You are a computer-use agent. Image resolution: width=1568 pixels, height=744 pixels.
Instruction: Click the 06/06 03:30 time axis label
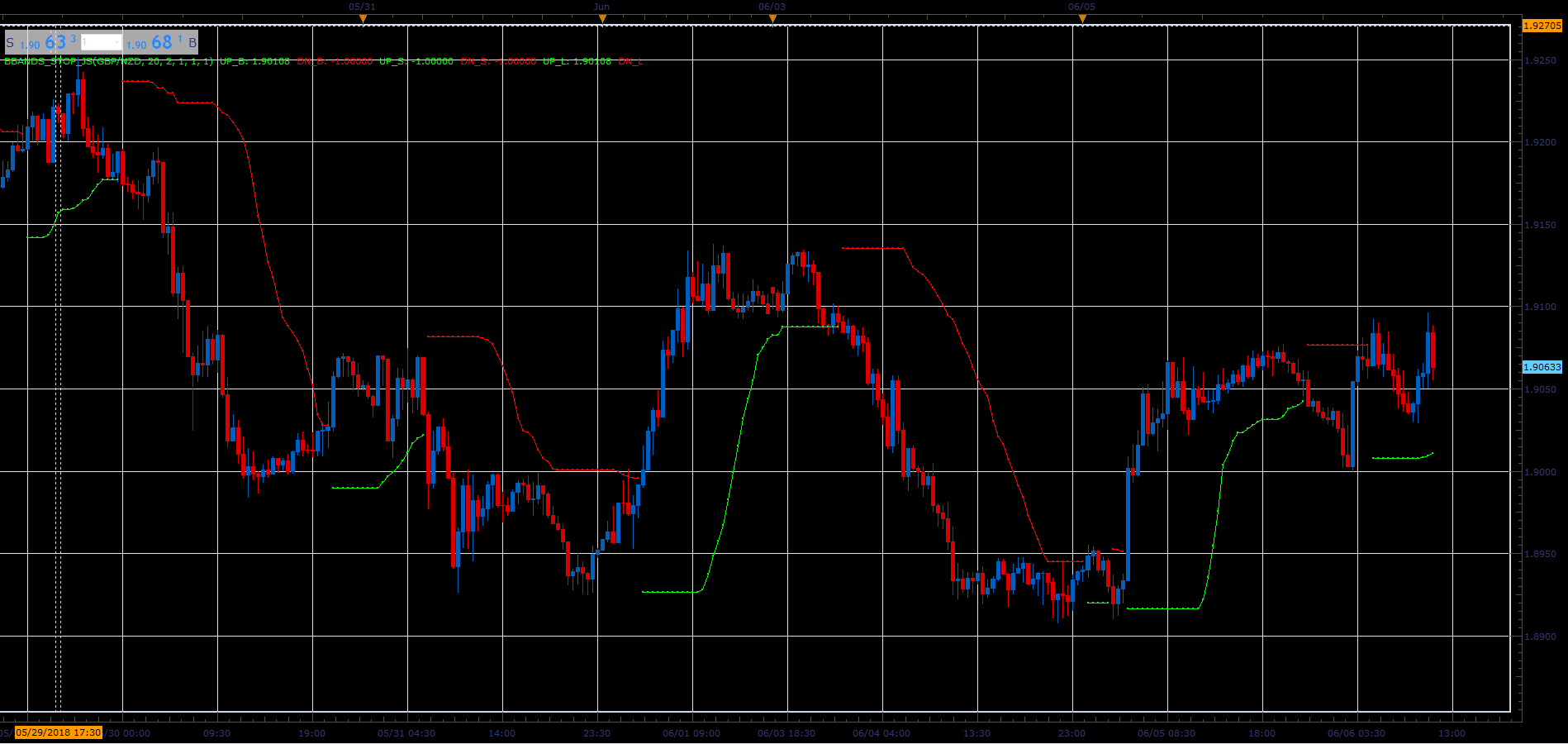pyautogui.click(x=1357, y=733)
